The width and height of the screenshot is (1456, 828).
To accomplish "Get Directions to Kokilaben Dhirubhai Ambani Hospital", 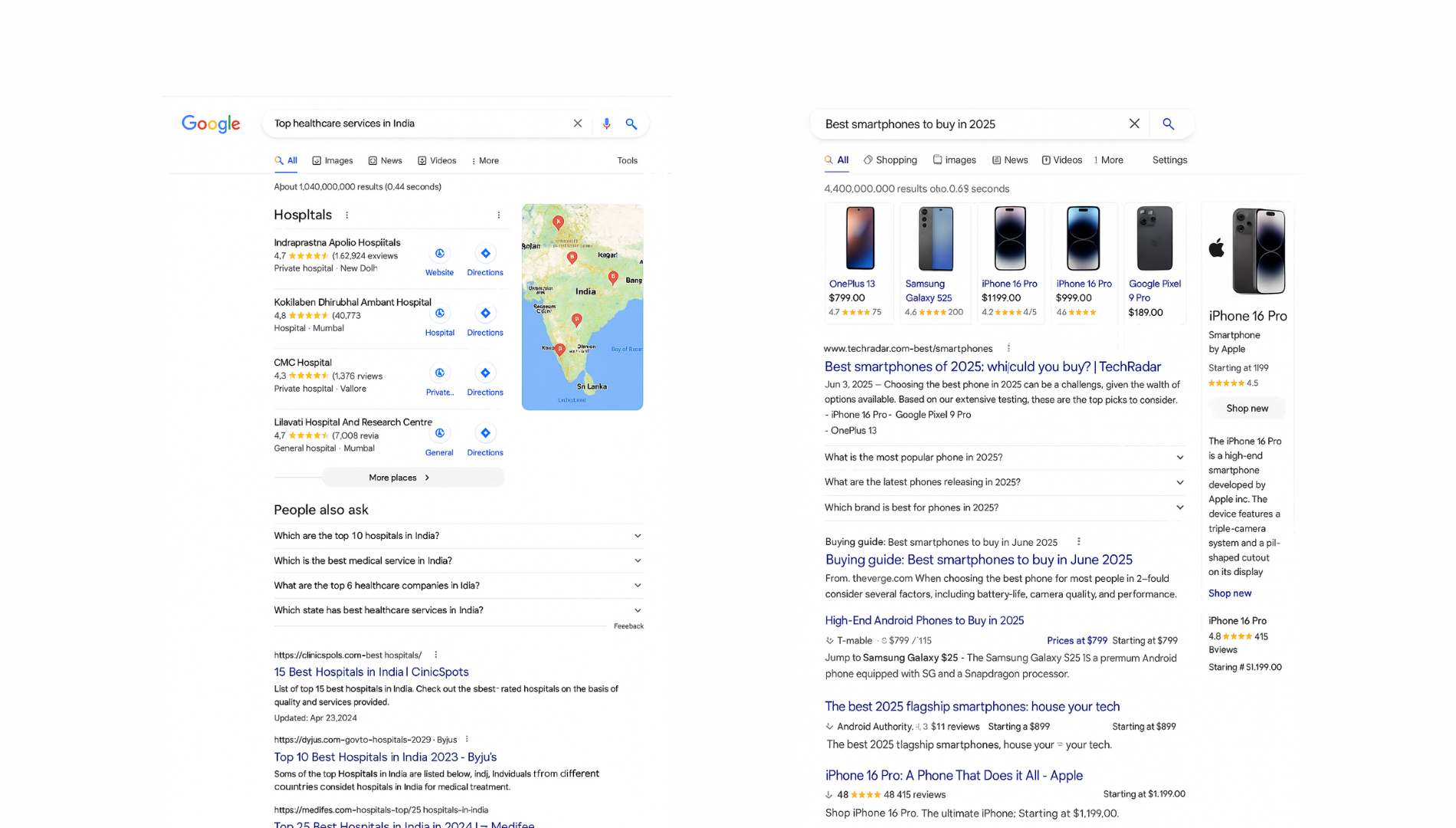I will (x=485, y=314).
